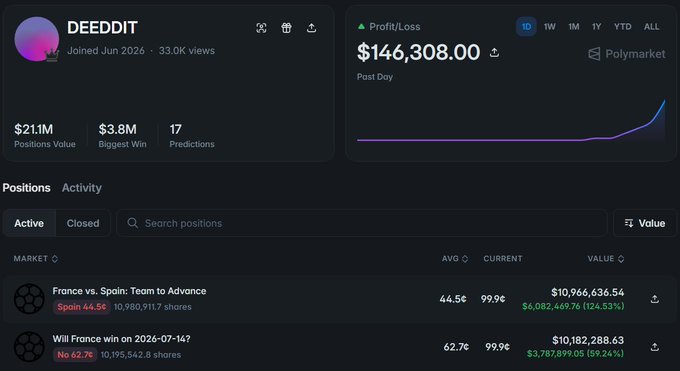The height and width of the screenshot is (371, 680).
Task: Click the $6,082,469.76 (124.53%) gain
Action: tap(573, 306)
